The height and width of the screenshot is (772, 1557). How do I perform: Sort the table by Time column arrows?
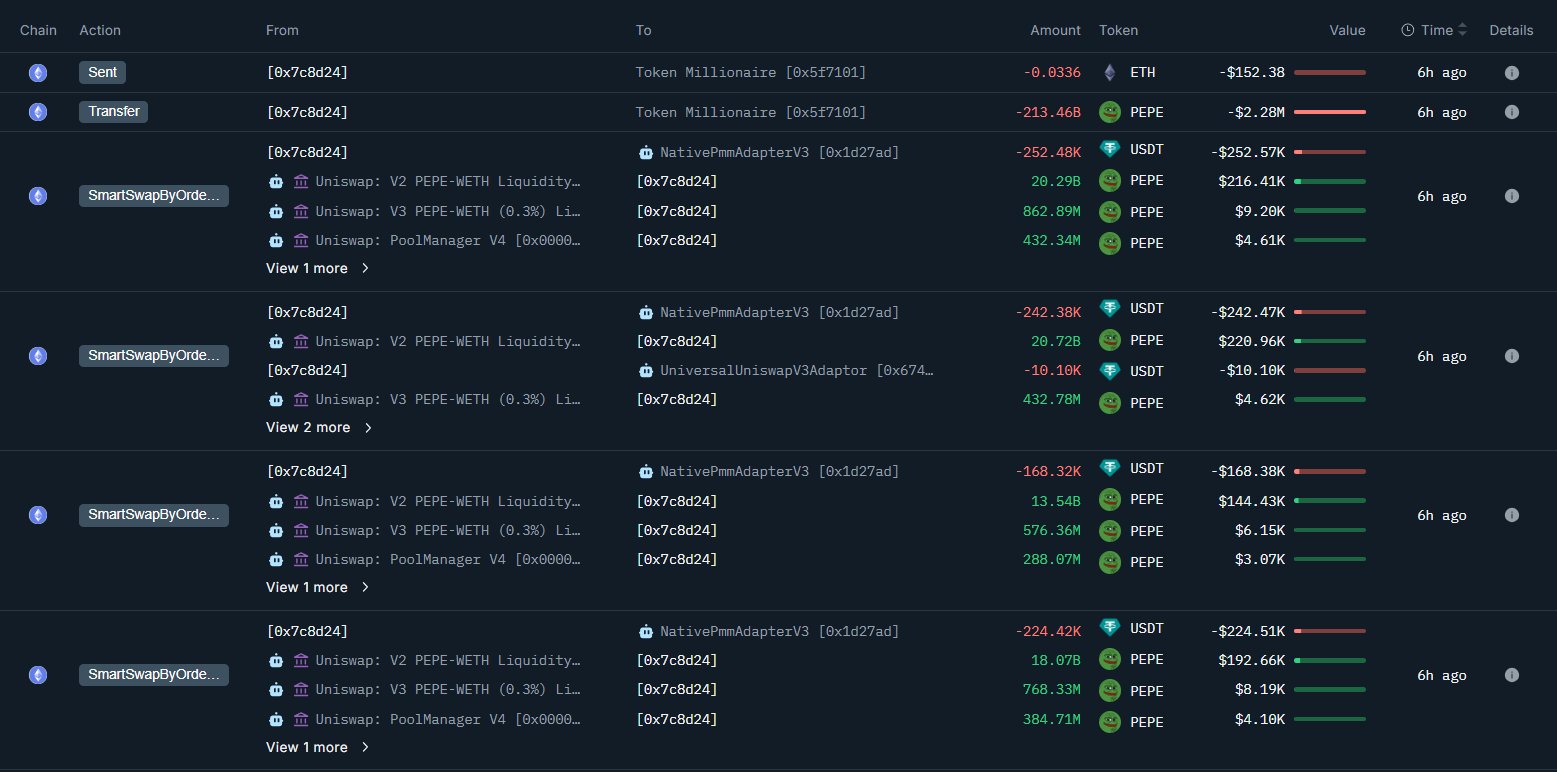coord(1462,30)
